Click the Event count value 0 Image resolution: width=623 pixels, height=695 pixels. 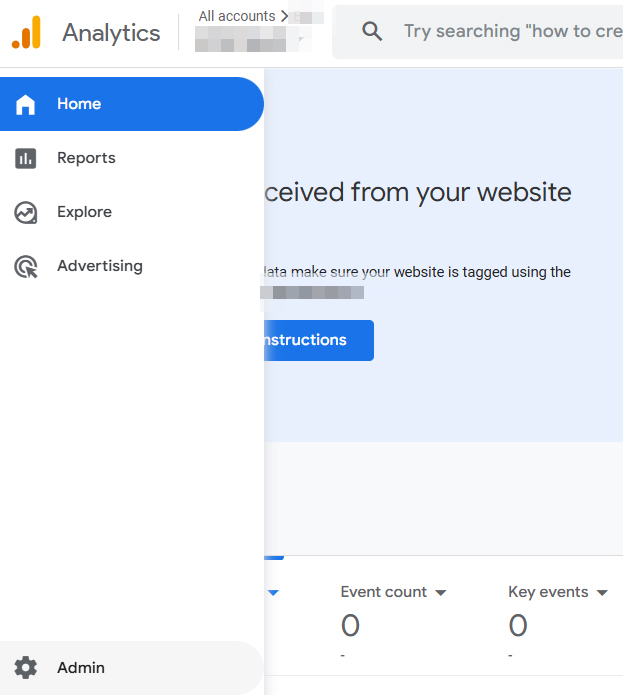[x=350, y=625]
